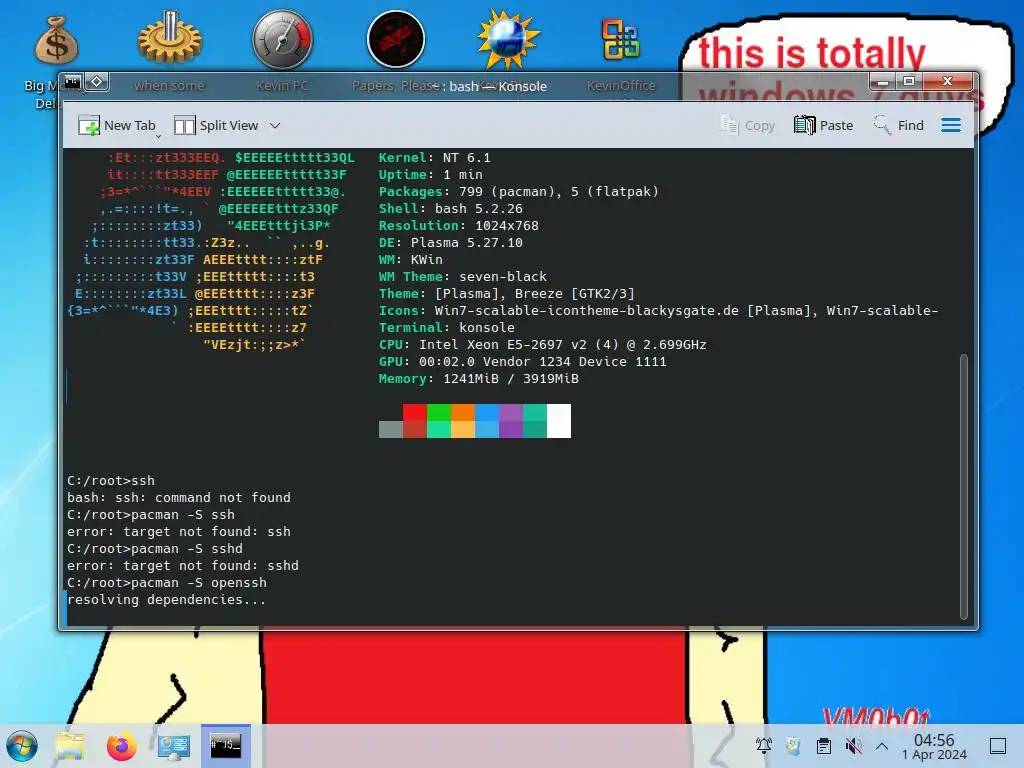Open the file manager folder taskbar icon
The height and width of the screenshot is (768, 1024).
click(x=70, y=746)
